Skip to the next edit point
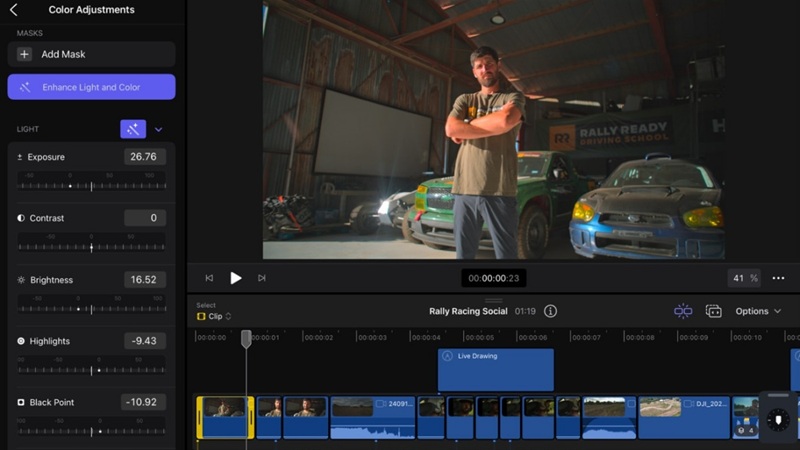 (x=262, y=278)
